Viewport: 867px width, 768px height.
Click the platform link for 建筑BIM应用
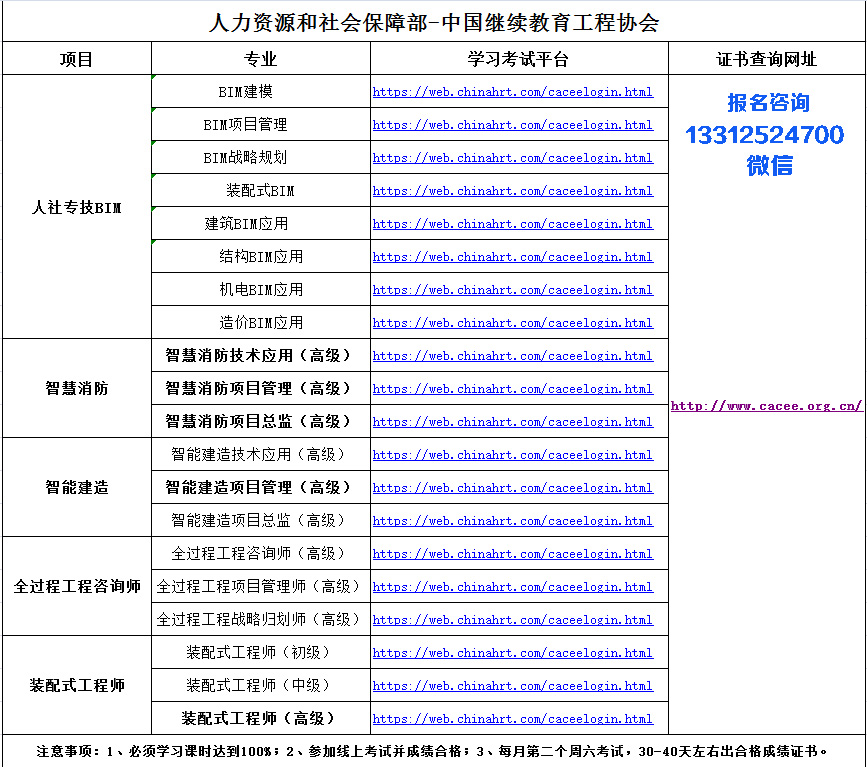click(513, 224)
